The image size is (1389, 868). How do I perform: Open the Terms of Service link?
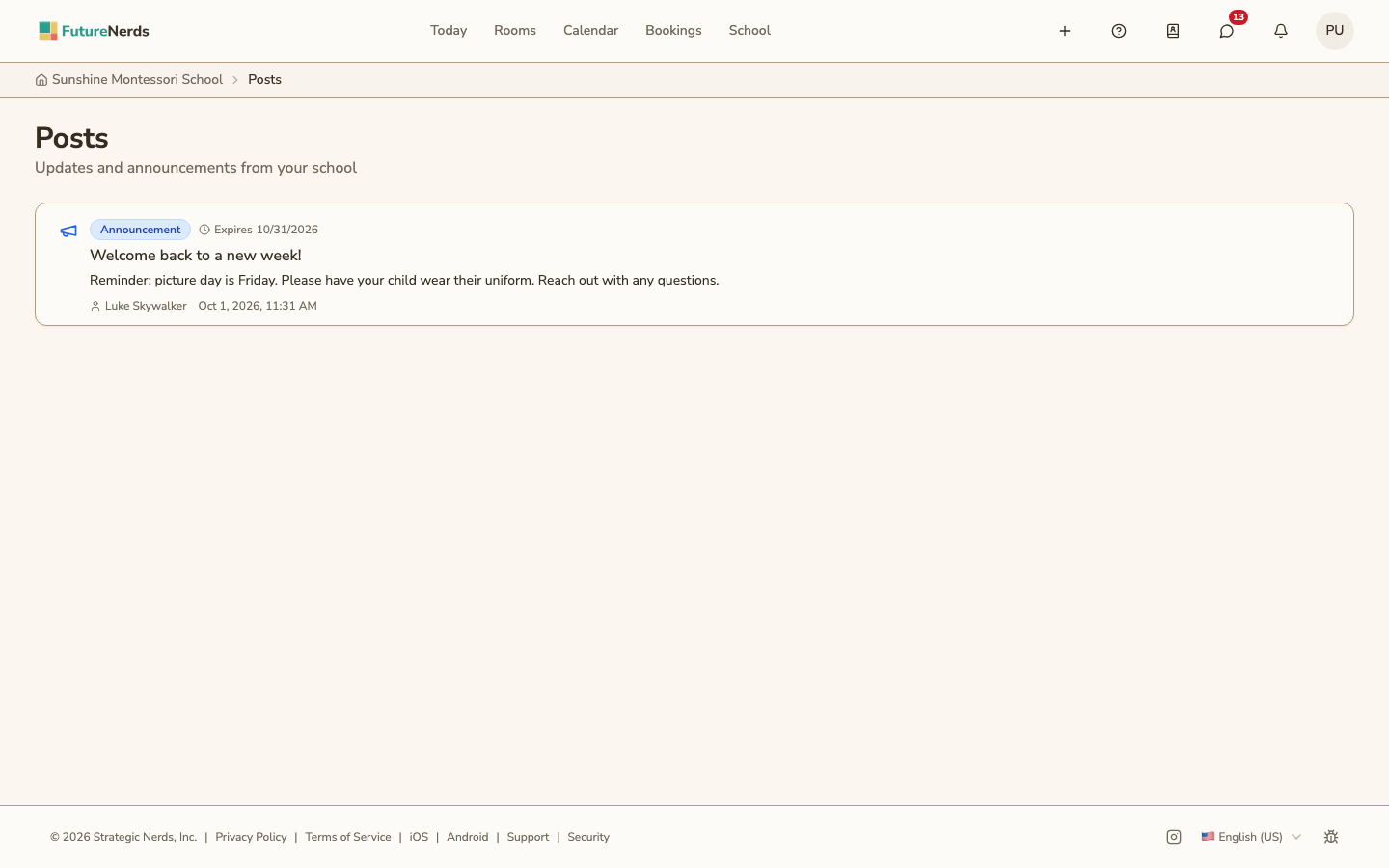point(348,837)
